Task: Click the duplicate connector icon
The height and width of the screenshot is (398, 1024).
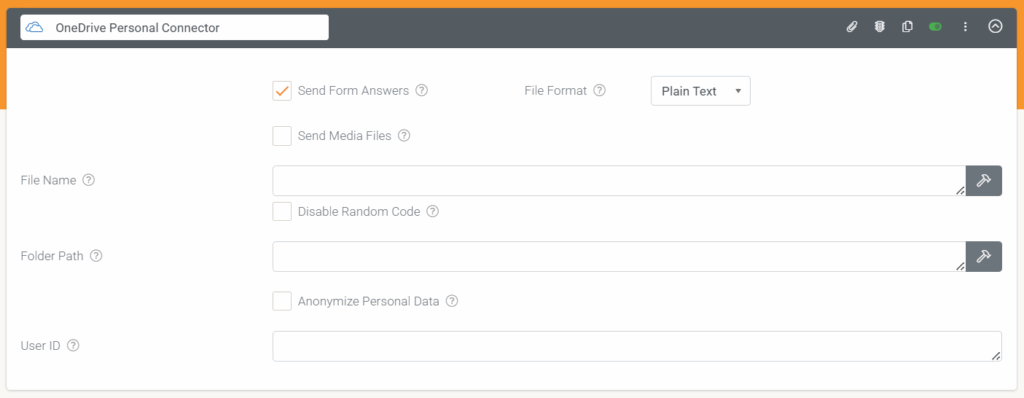Action: pos(907,27)
